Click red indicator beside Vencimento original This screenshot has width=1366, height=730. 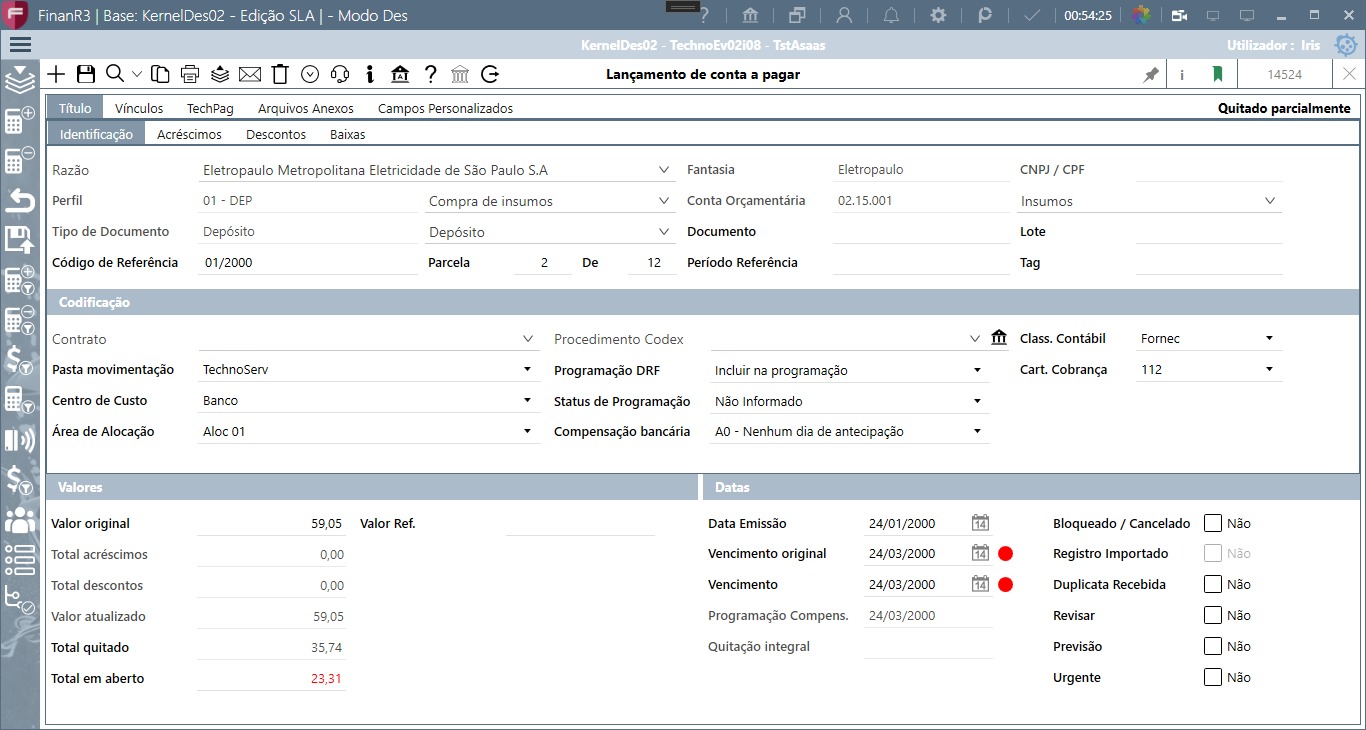[x=1005, y=554]
